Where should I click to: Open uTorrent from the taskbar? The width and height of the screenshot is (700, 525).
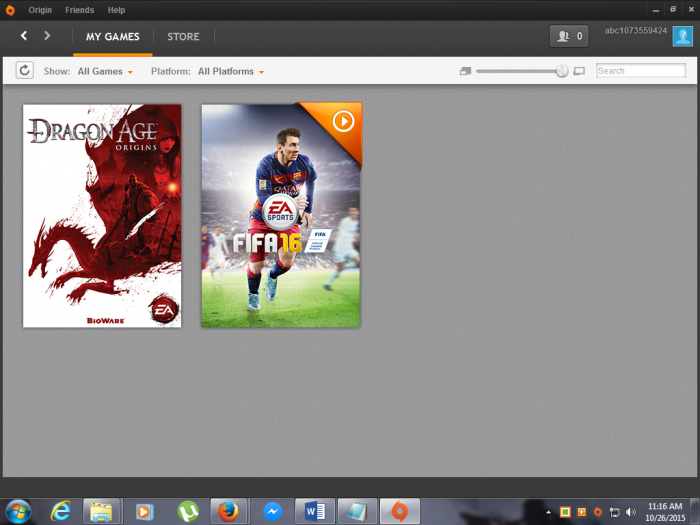tap(188, 512)
